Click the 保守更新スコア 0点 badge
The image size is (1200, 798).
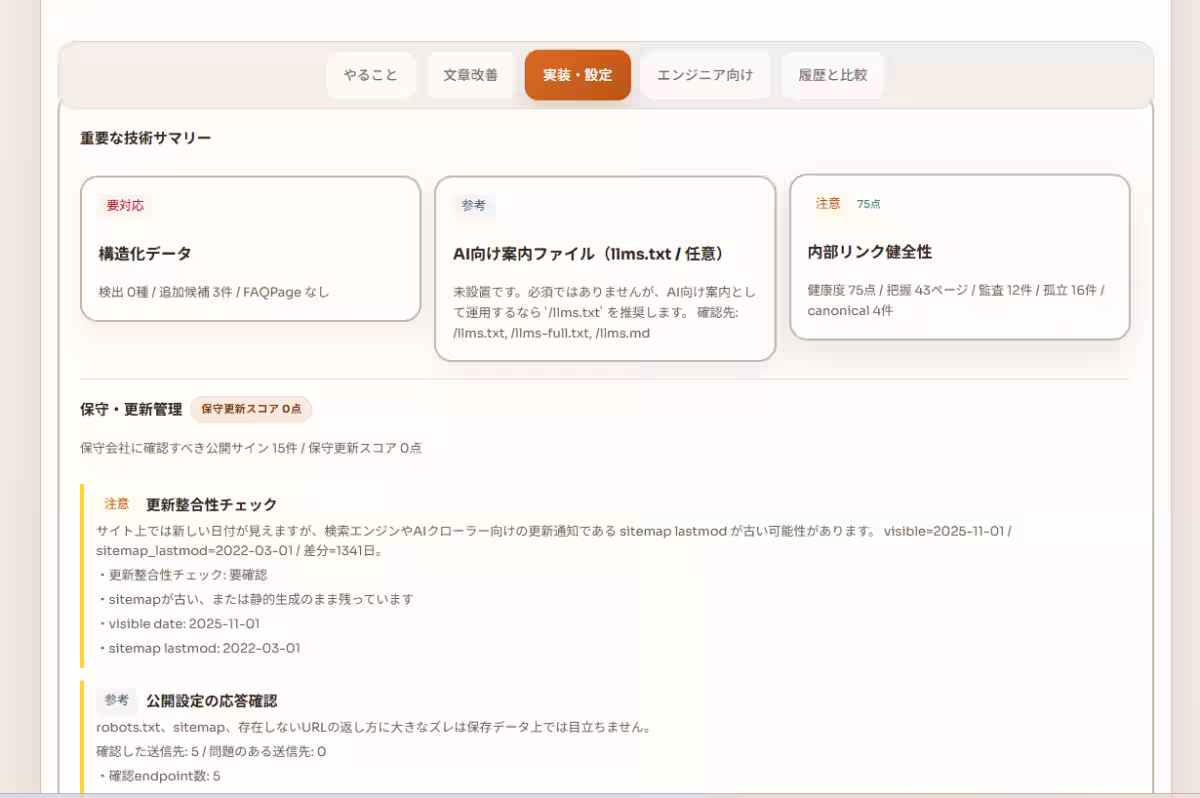tap(251, 409)
